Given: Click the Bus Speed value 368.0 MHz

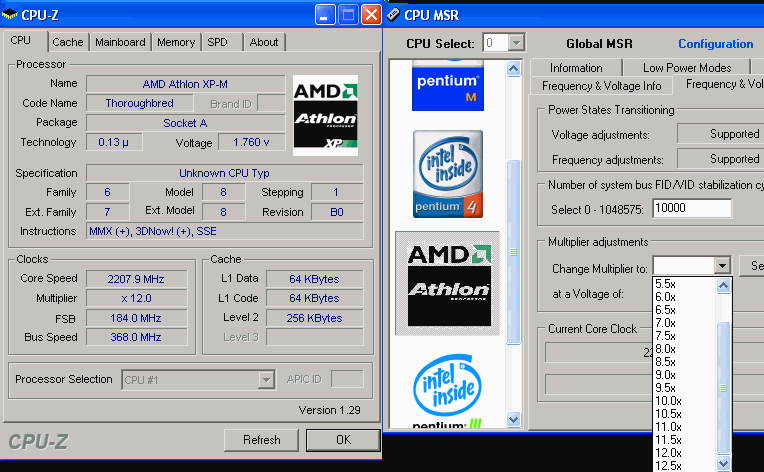Looking at the screenshot, I should pos(136,337).
